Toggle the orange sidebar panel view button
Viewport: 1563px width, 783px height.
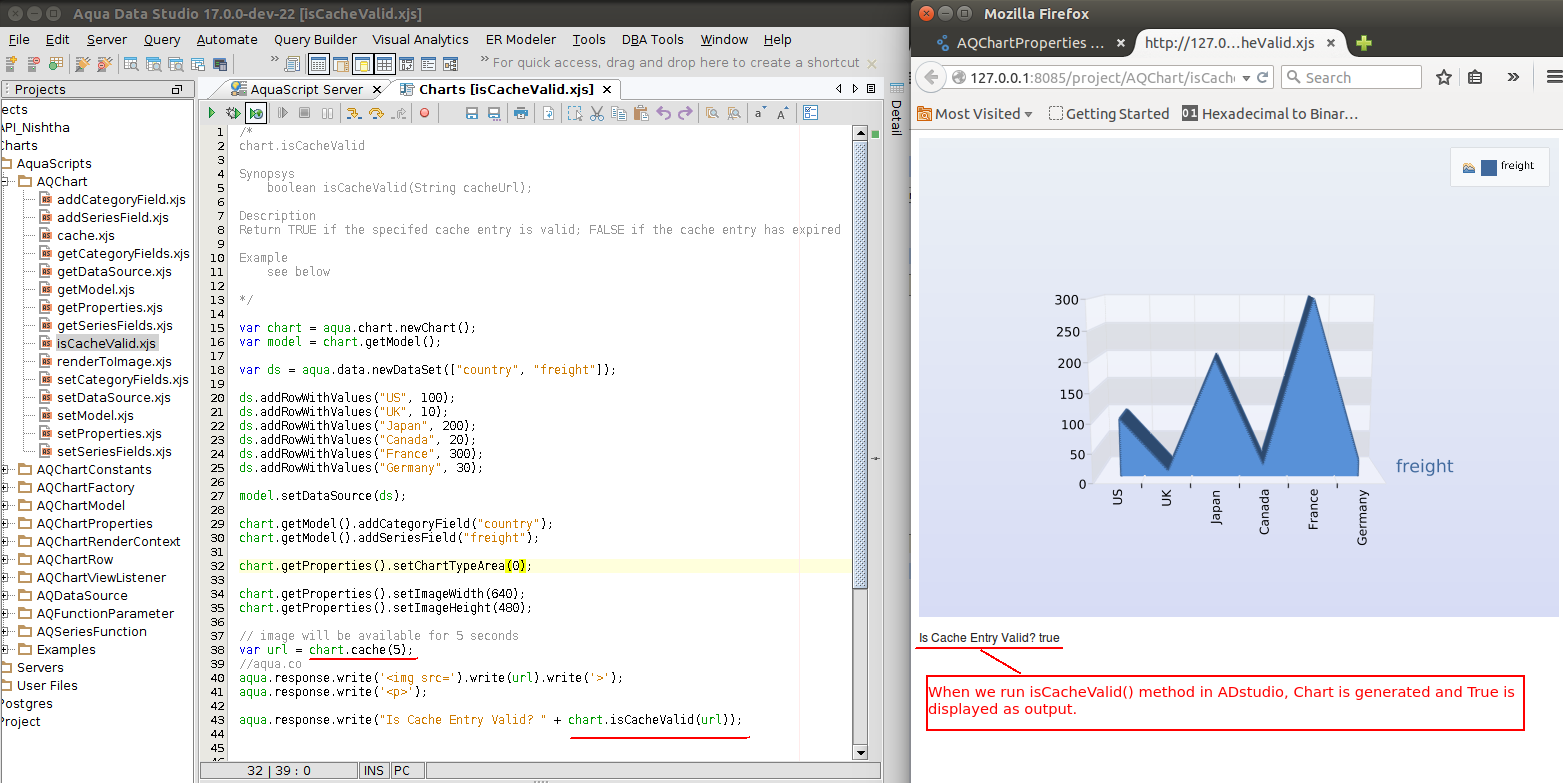[340, 64]
